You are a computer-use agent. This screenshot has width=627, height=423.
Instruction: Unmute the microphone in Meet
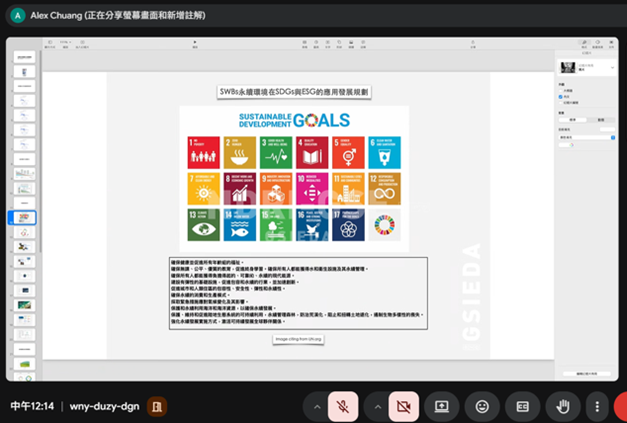coord(343,407)
